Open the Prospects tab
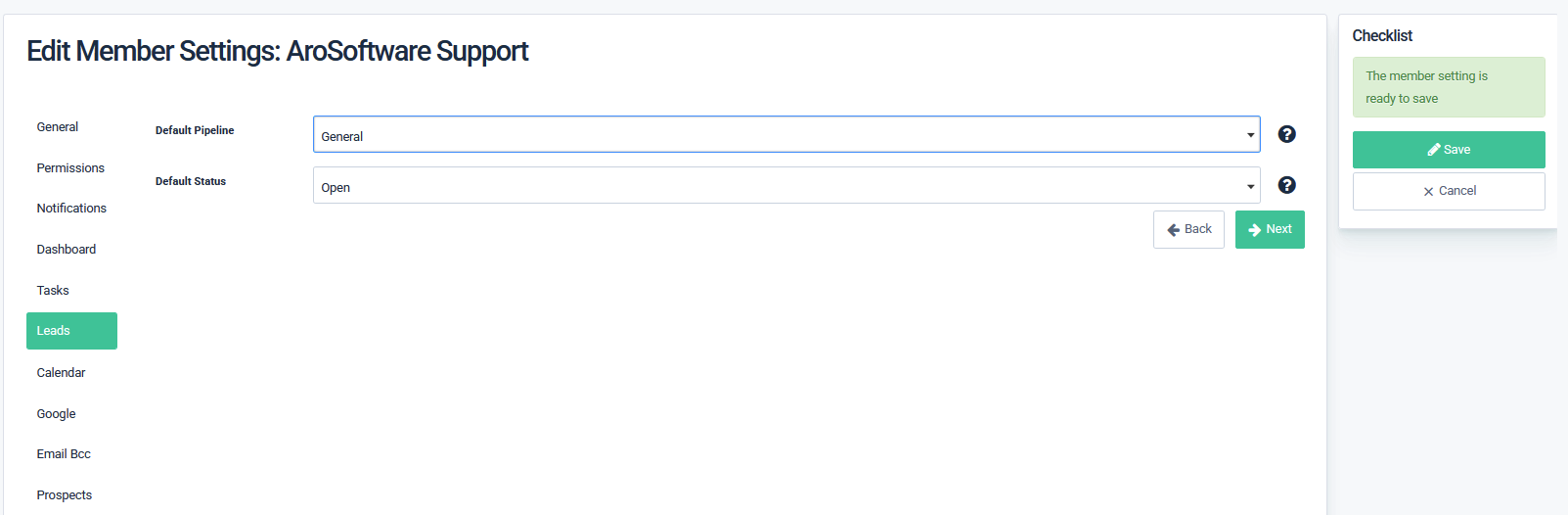This screenshot has height=515, width=1568. (x=65, y=495)
